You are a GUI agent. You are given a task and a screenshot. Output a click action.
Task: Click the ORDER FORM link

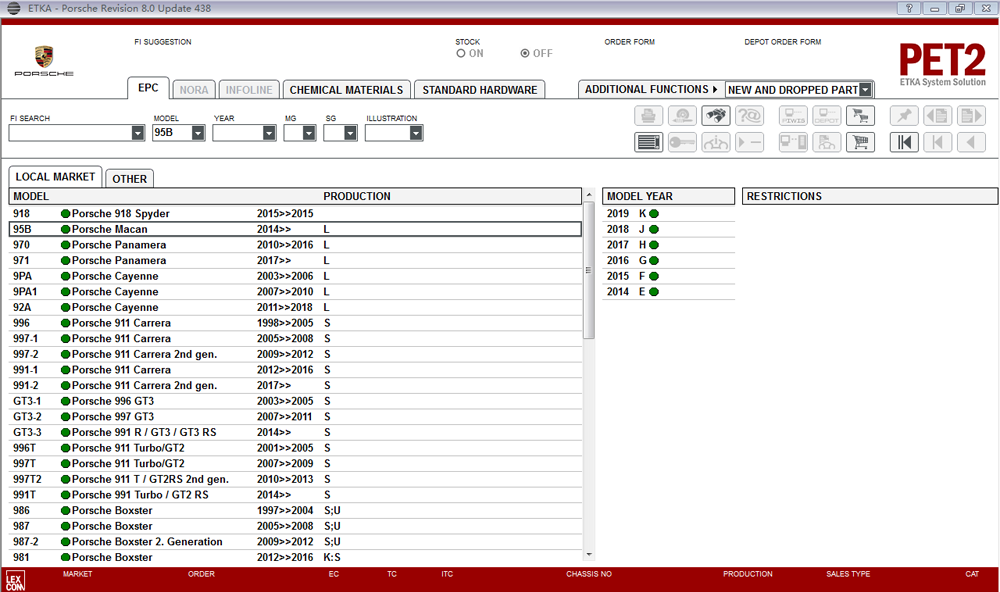629,42
